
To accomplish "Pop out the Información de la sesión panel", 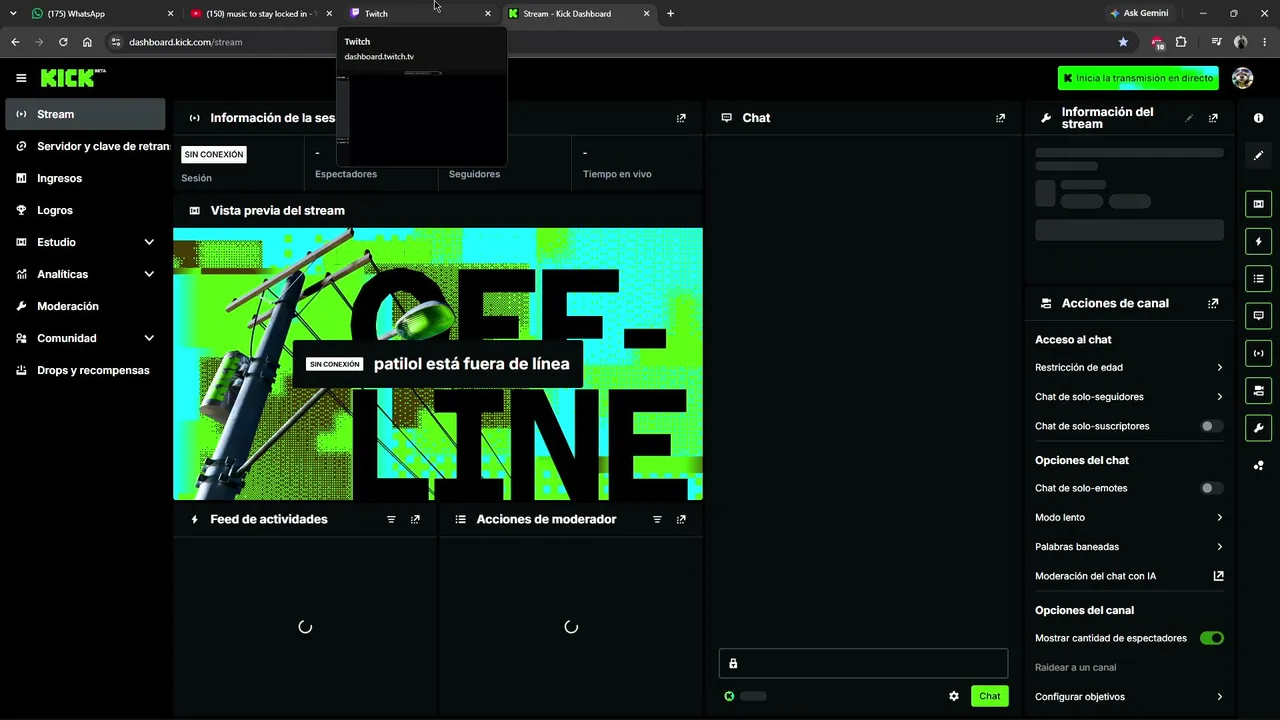I will click(681, 118).
